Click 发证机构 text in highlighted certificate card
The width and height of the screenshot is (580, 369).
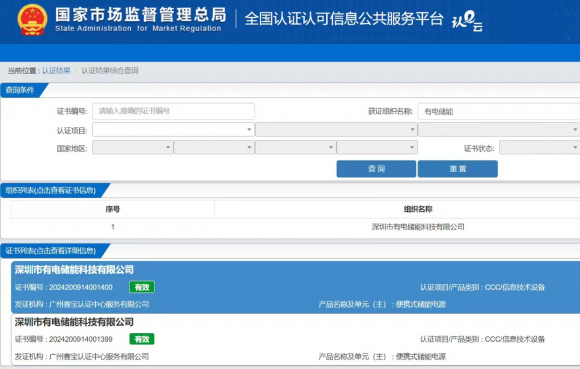(82, 304)
